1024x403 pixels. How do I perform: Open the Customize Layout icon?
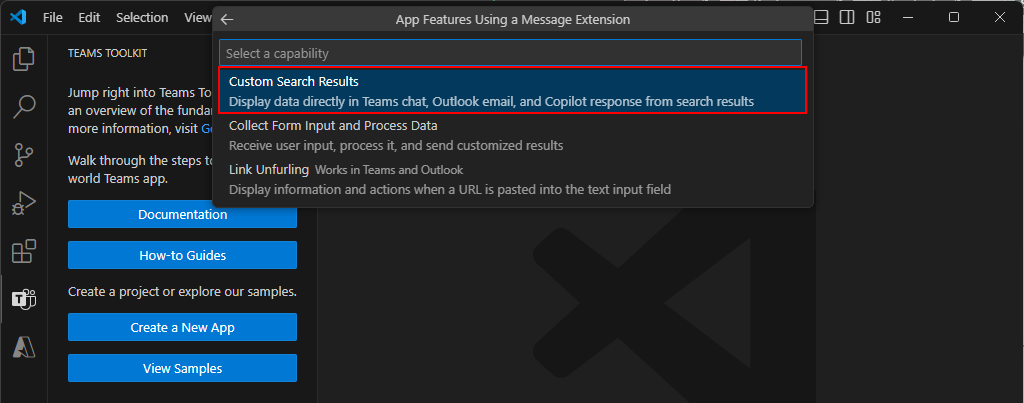pyautogui.click(x=873, y=18)
